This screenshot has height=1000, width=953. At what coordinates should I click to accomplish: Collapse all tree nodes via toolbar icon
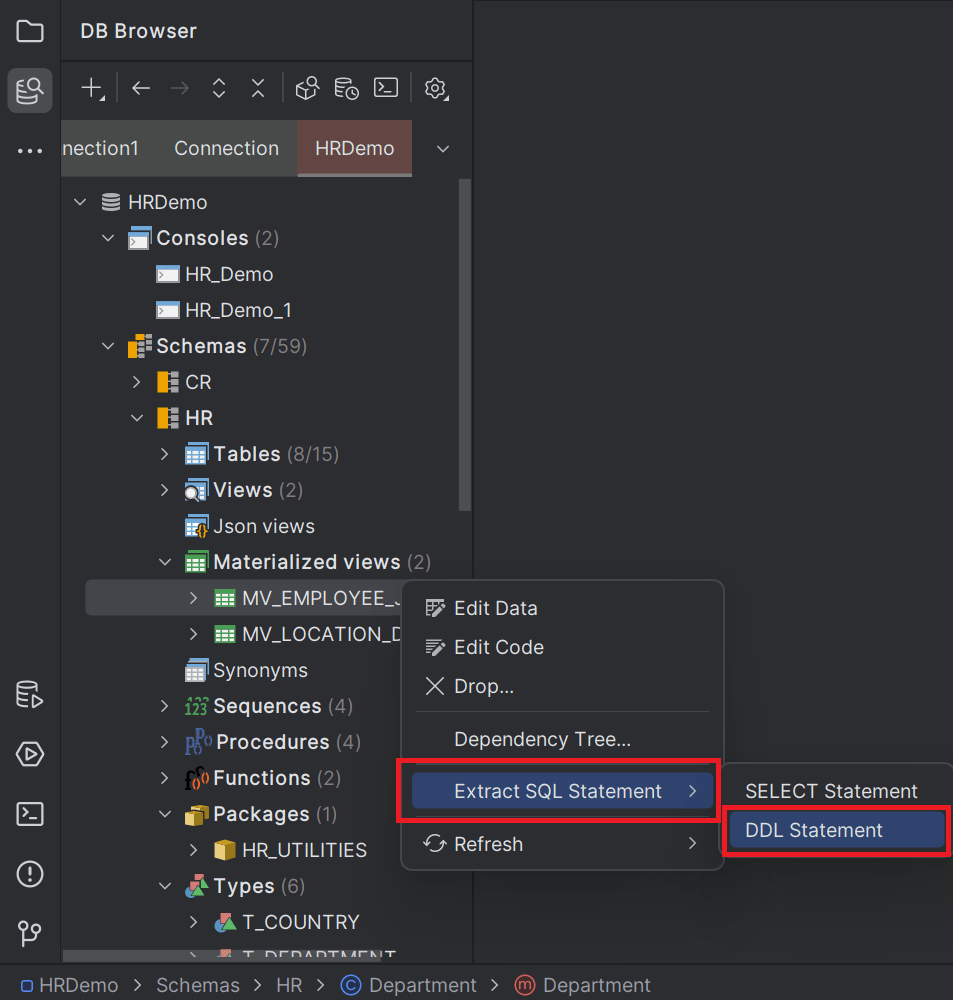pos(257,88)
